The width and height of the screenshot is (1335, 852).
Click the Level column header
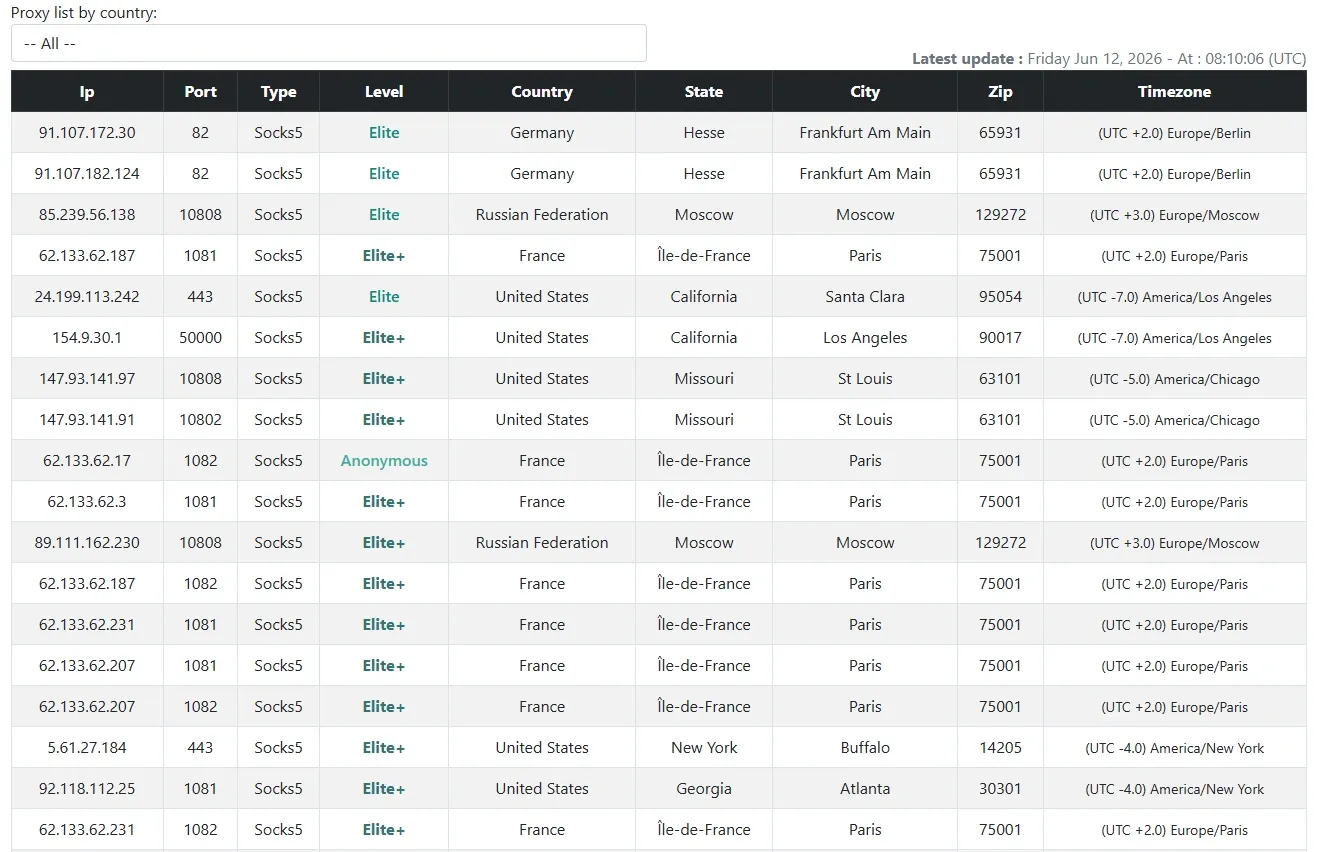[x=384, y=91]
